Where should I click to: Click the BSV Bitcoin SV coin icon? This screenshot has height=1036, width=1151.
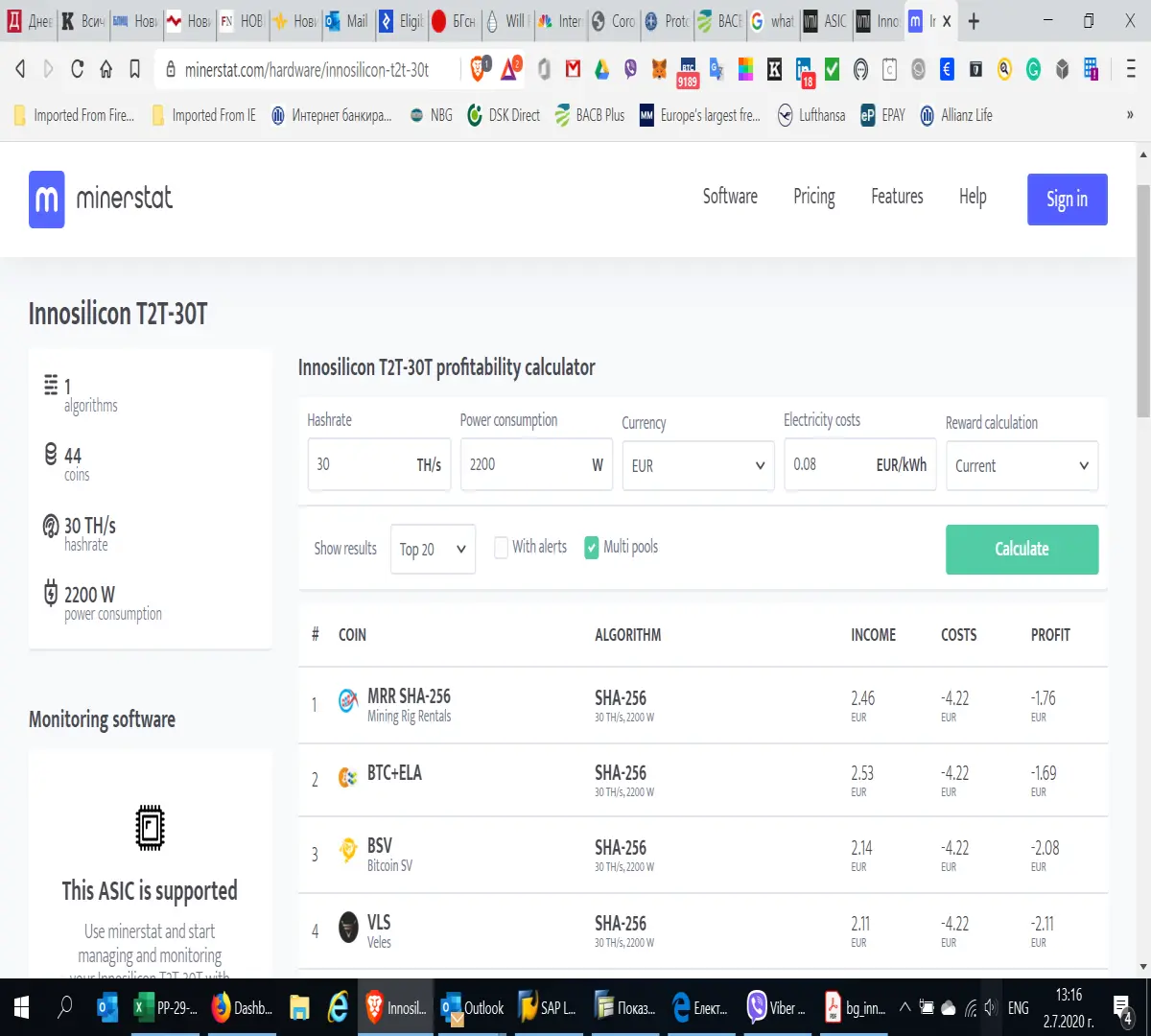348,851
